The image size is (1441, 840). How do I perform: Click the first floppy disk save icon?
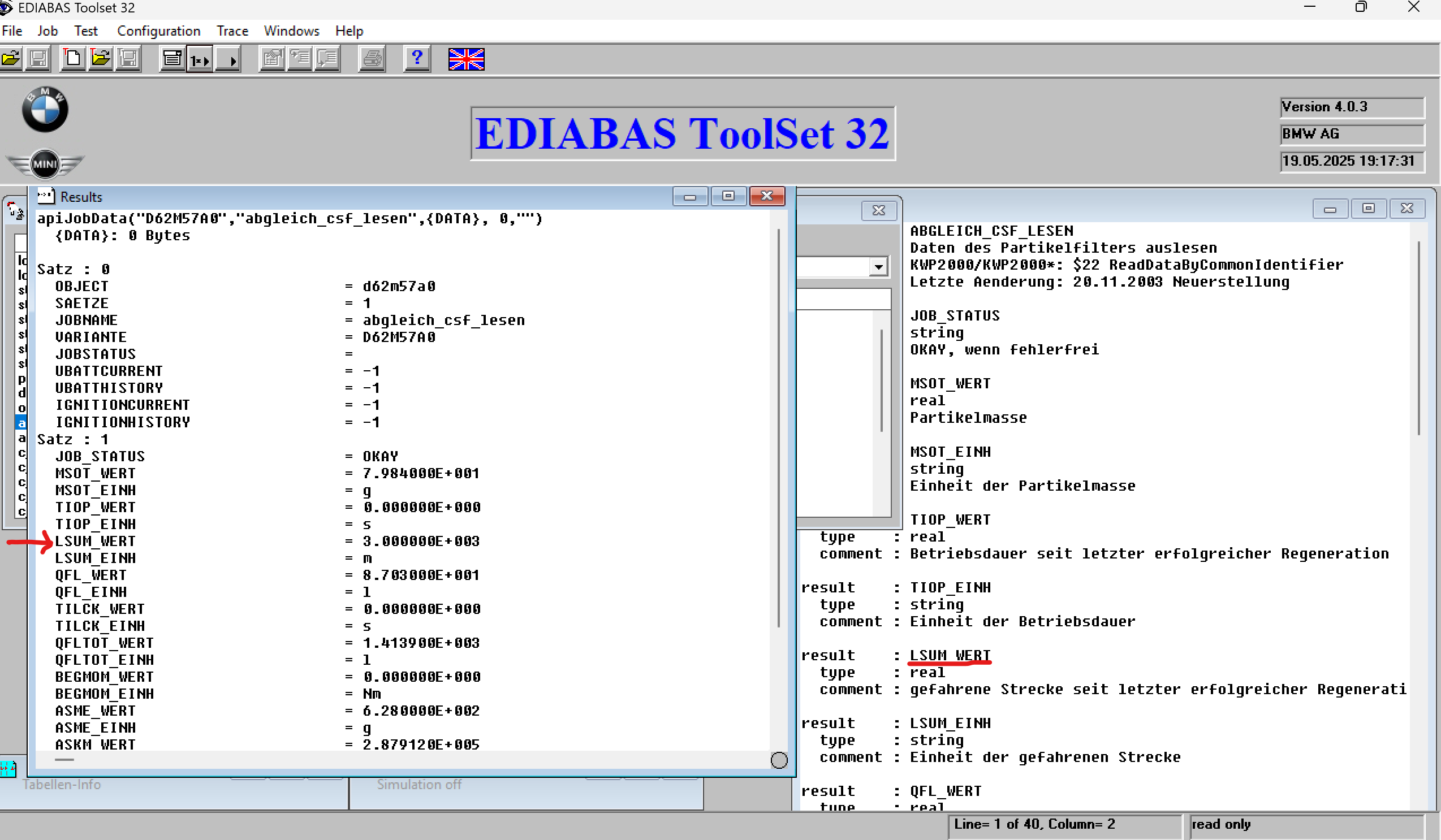tap(38, 59)
